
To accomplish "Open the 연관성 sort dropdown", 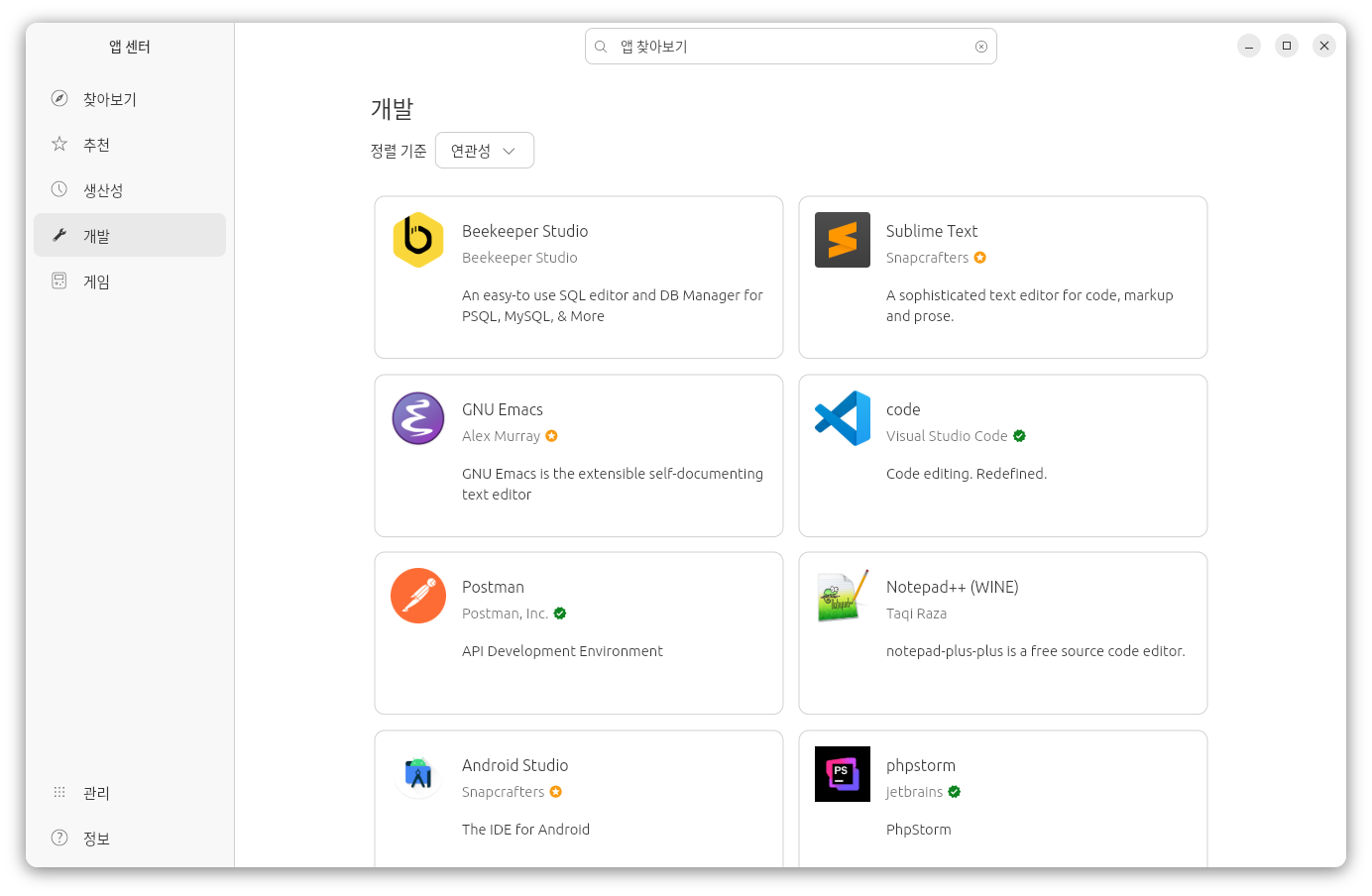I will point(485,151).
